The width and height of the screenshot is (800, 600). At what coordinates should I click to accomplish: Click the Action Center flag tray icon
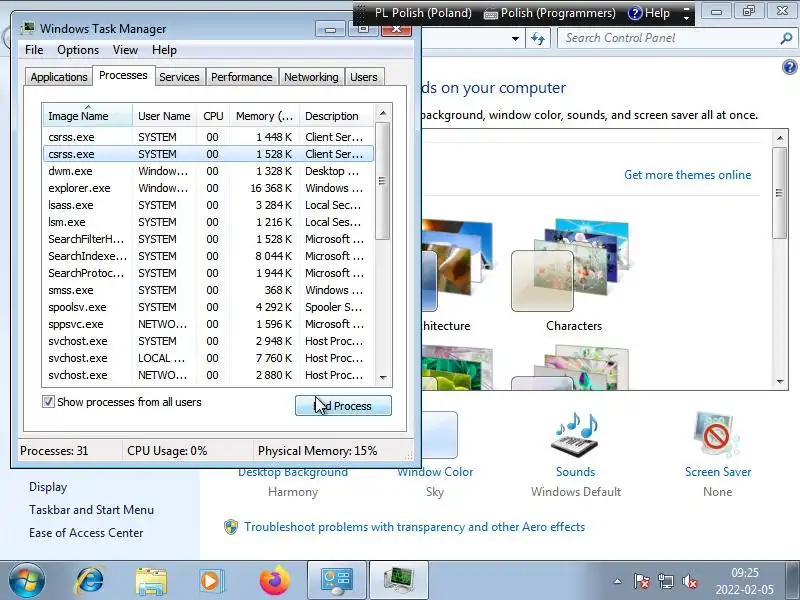[x=641, y=581]
